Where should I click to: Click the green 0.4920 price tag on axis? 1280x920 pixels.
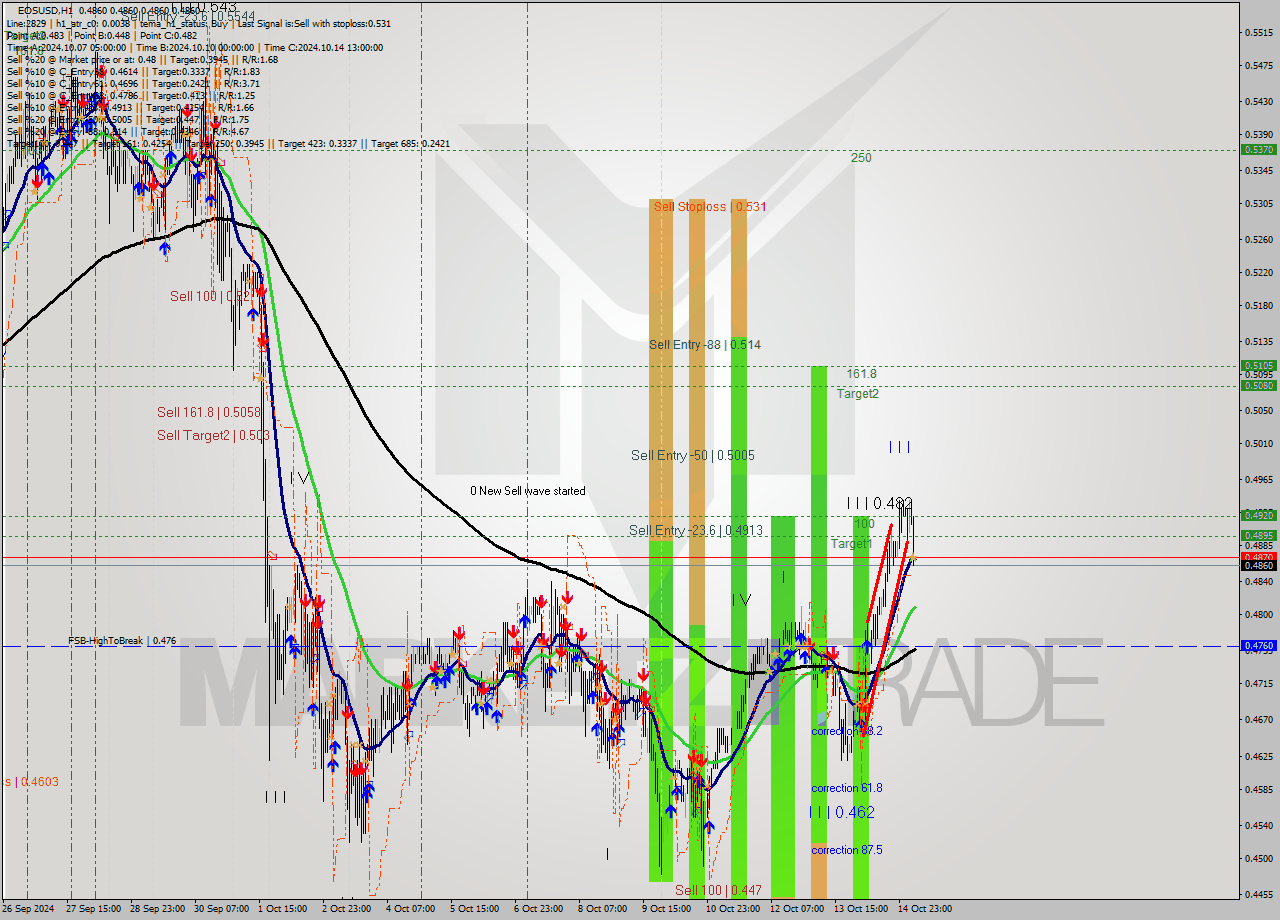(1257, 516)
